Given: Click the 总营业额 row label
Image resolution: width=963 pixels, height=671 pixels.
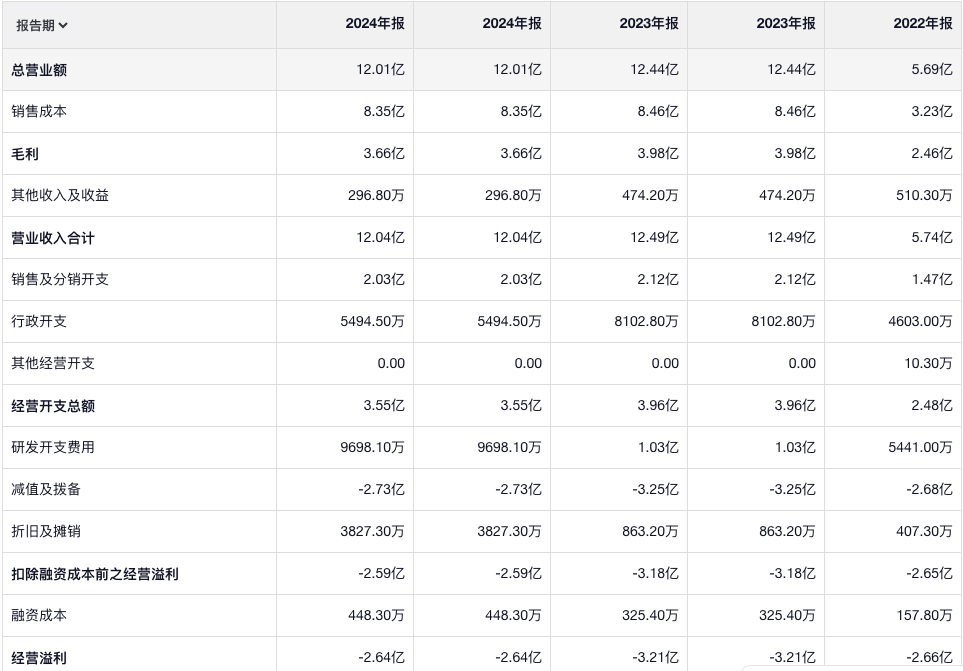Looking at the screenshot, I should tap(39, 70).
